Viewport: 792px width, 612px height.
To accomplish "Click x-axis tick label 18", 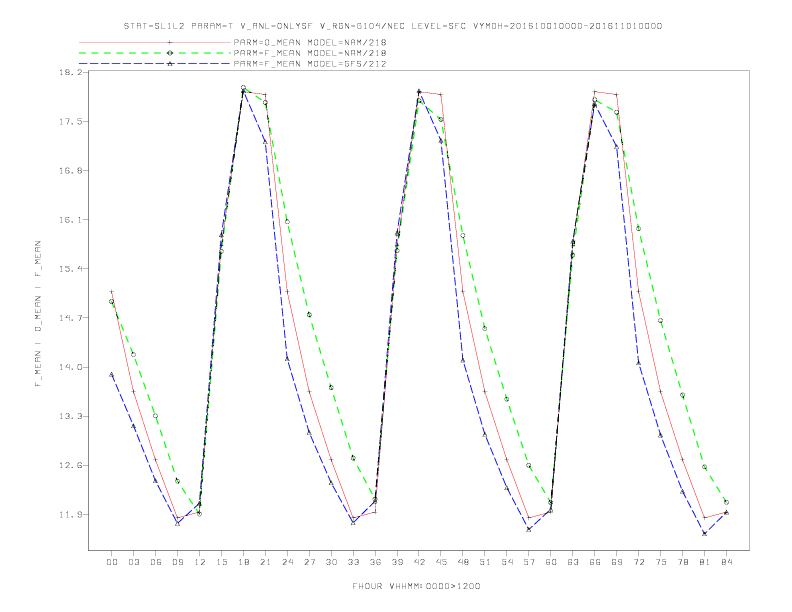I will pyautogui.click(x=243, y=562).
